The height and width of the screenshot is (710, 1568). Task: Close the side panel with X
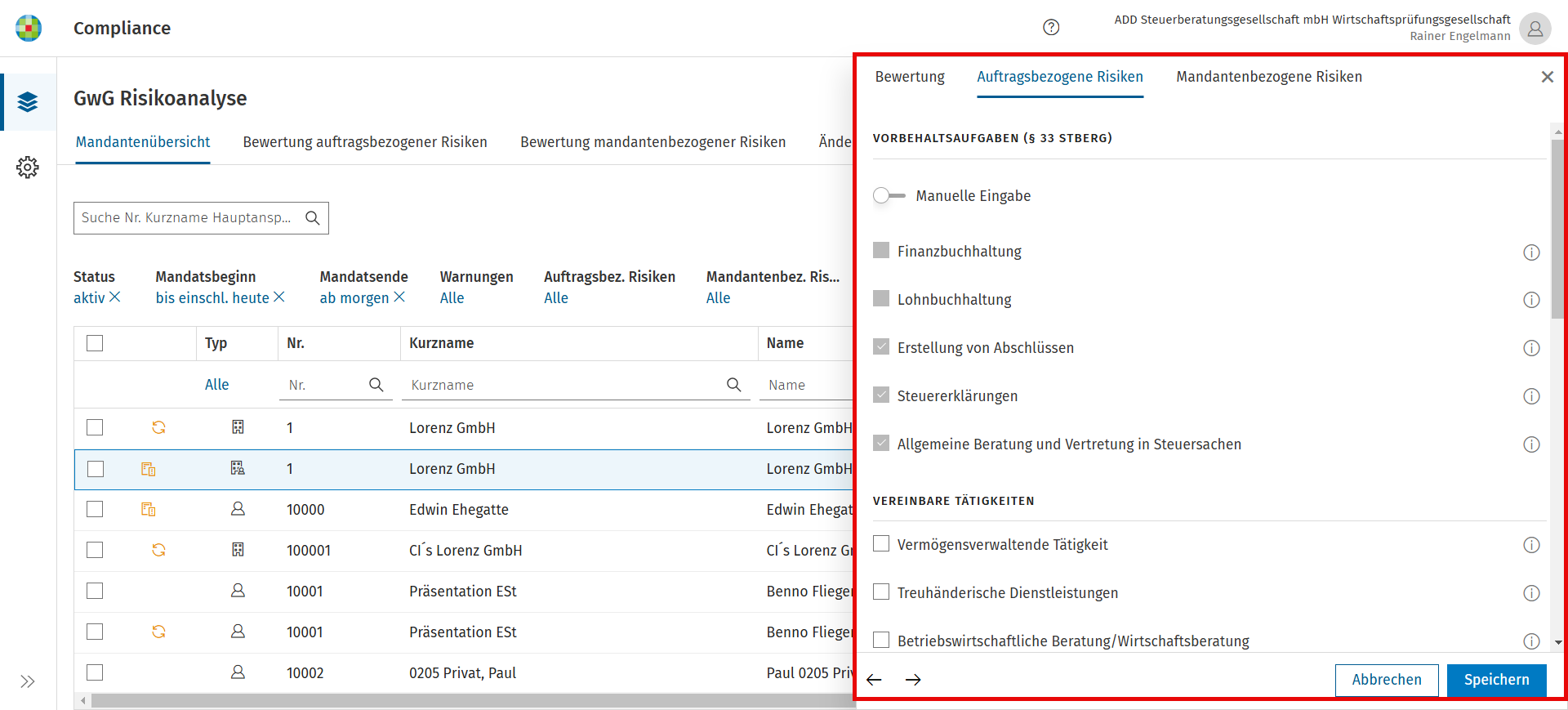[1547, 77]
